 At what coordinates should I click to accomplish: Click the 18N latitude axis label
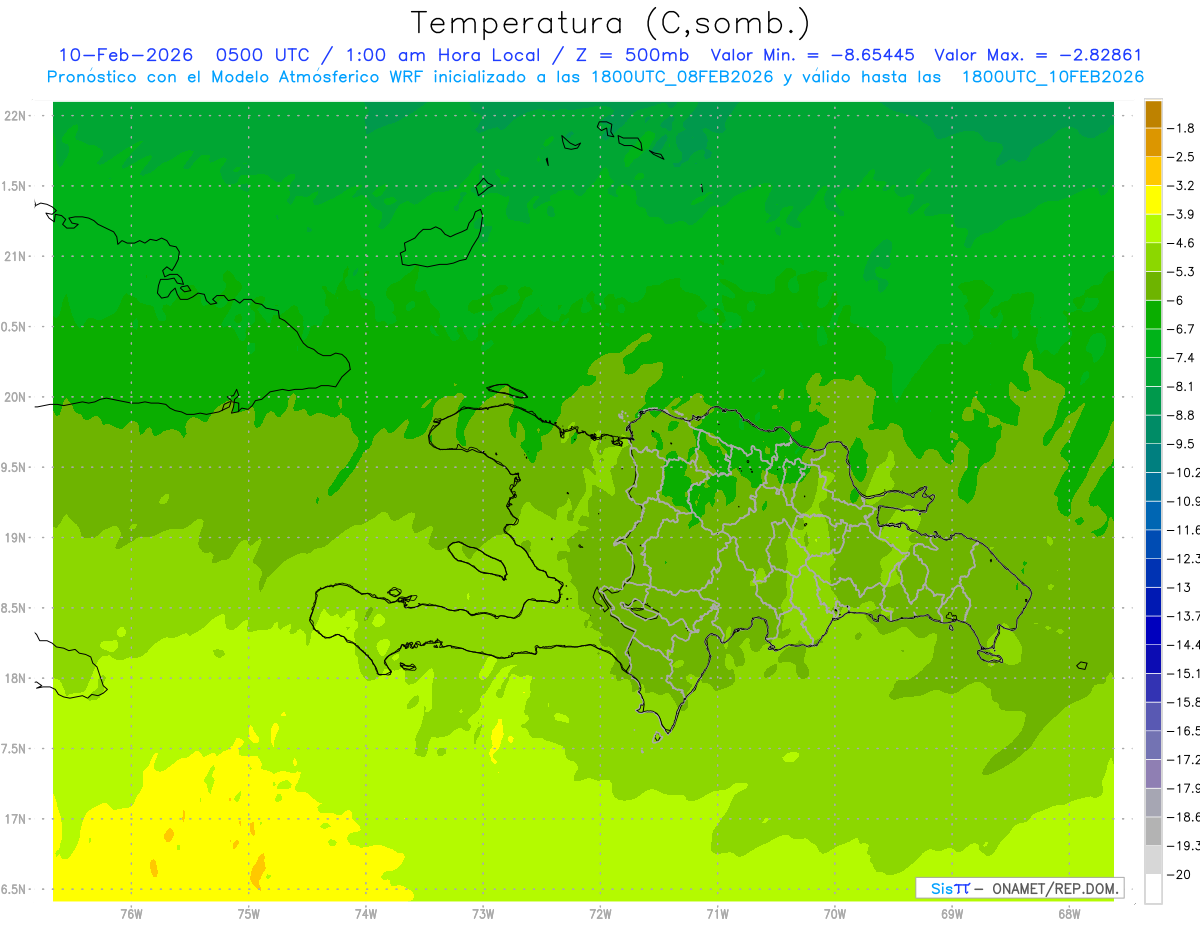click(x=15, y=679)
